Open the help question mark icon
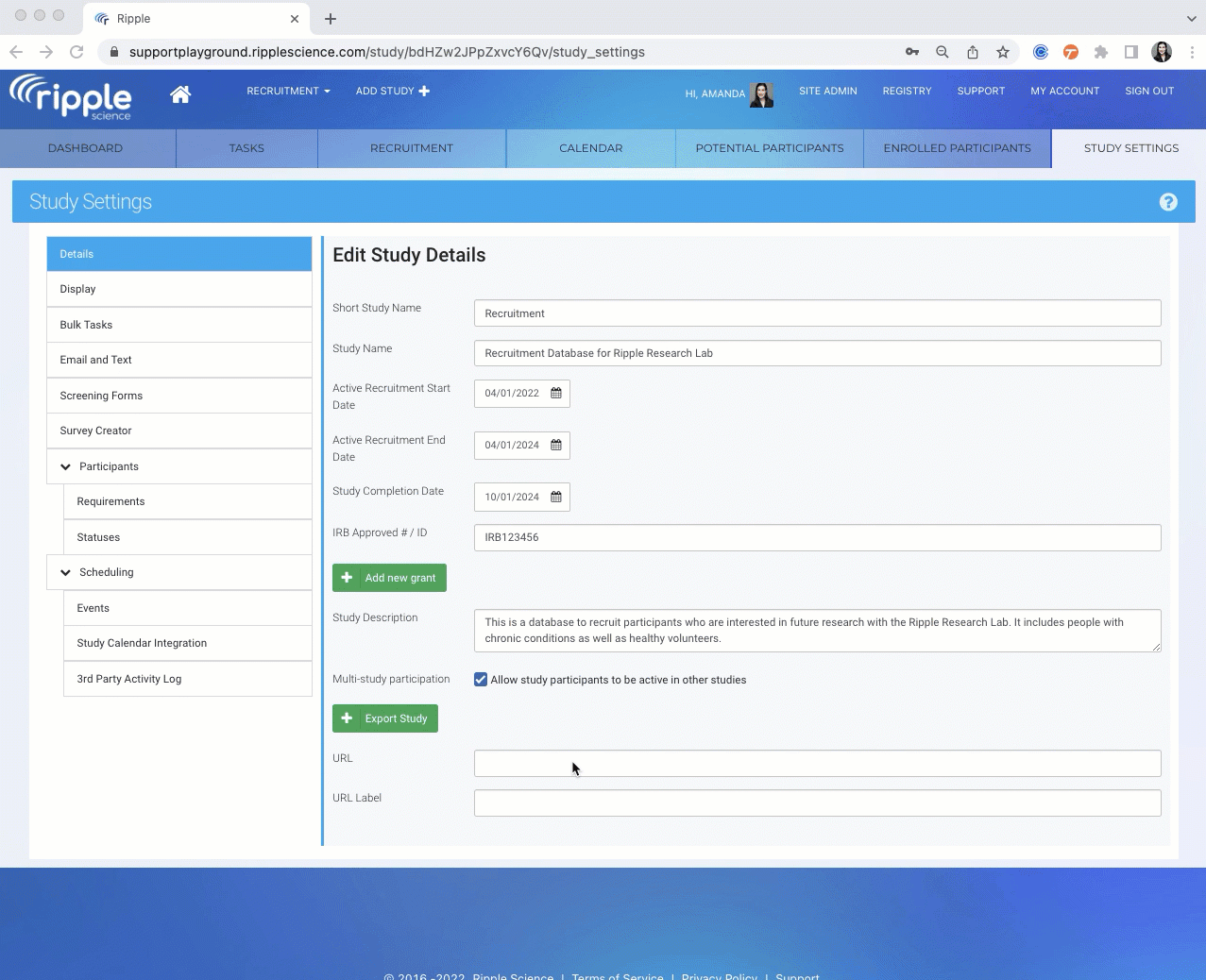Viewport: 1206px width, 980px height. click(1168, 202)
